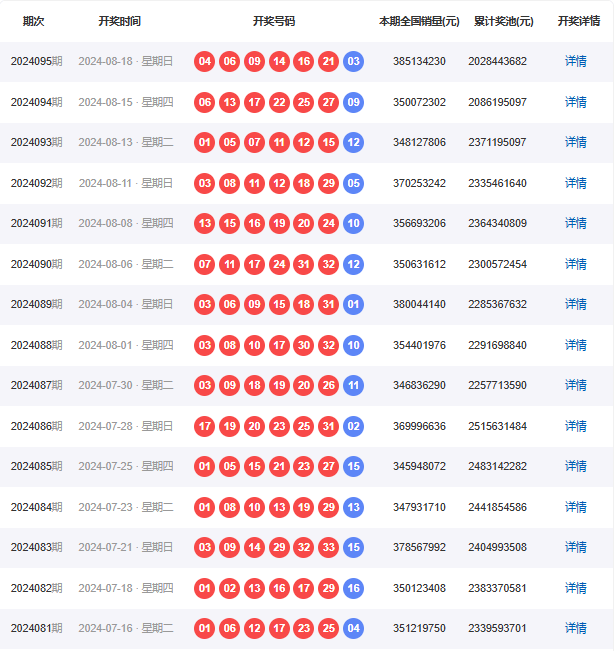614x651 pixels.
Task: Click blue ball 04 in draw 2024081
Action: [353, 628]
